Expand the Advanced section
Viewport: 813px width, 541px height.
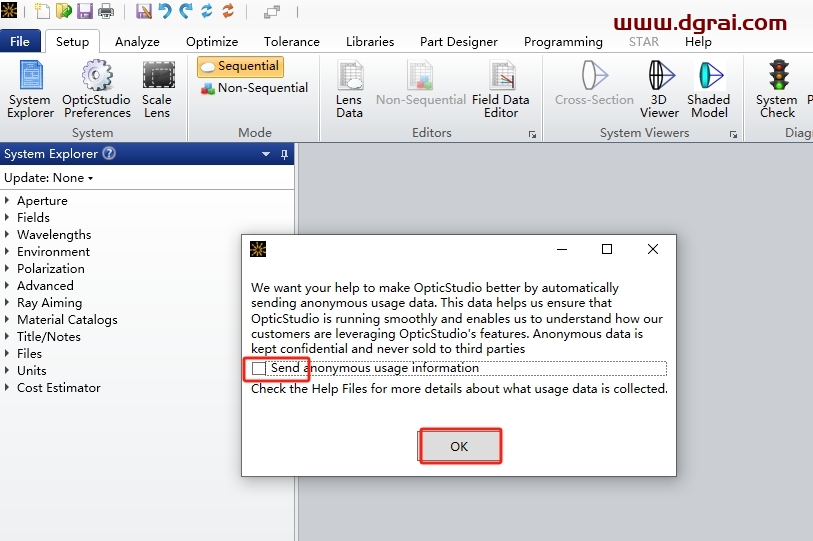point(7,285)
